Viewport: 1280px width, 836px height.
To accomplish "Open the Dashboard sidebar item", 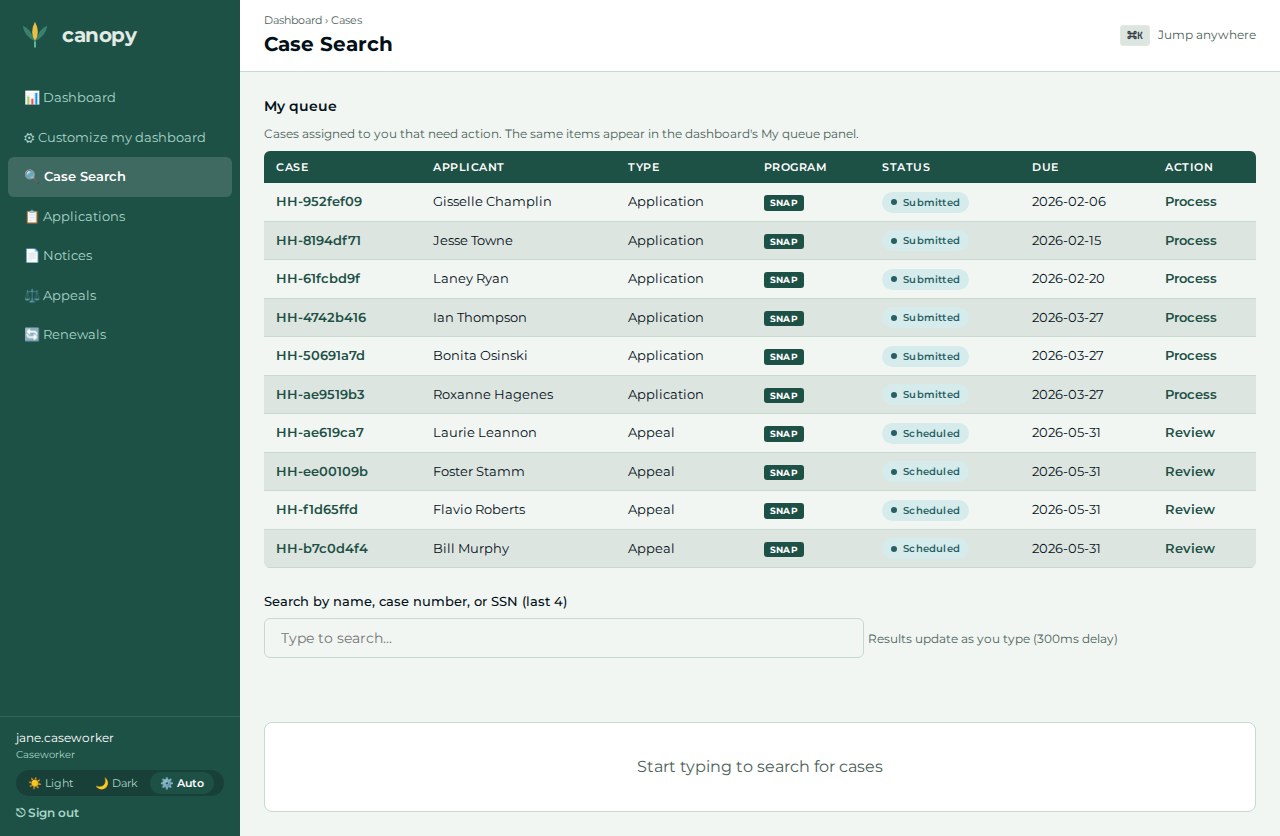I will [120, 98].
